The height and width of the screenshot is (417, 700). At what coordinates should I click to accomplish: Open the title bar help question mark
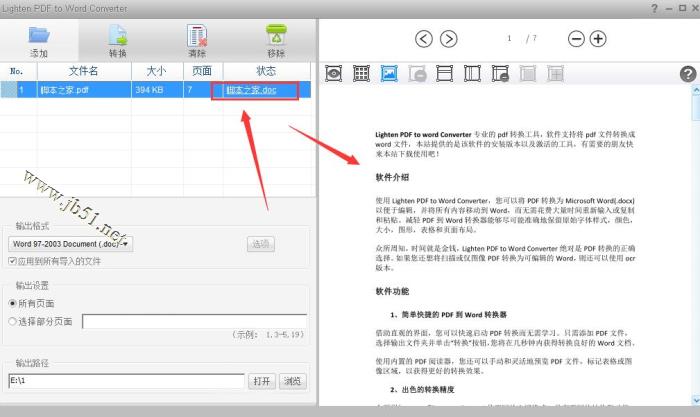click(654, 8)
